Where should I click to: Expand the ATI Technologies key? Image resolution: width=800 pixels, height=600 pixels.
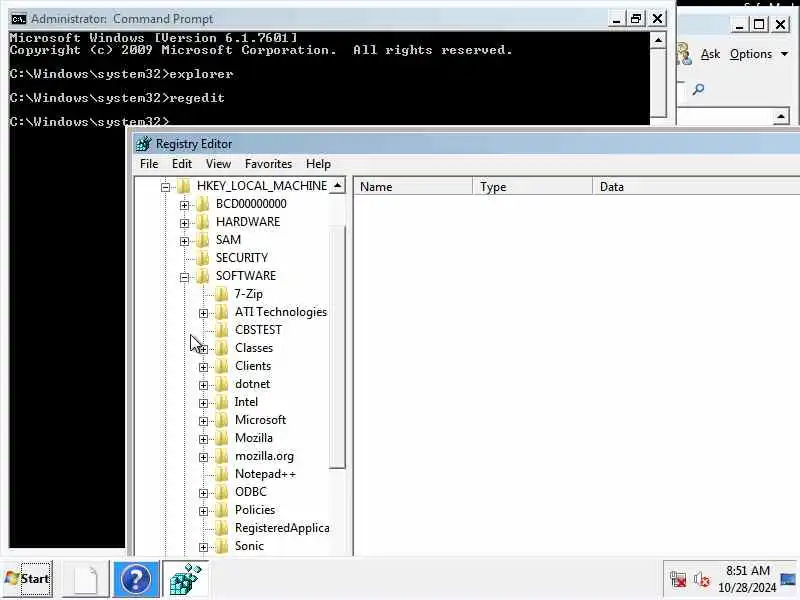pyautogui.click(x=203, y=313)
